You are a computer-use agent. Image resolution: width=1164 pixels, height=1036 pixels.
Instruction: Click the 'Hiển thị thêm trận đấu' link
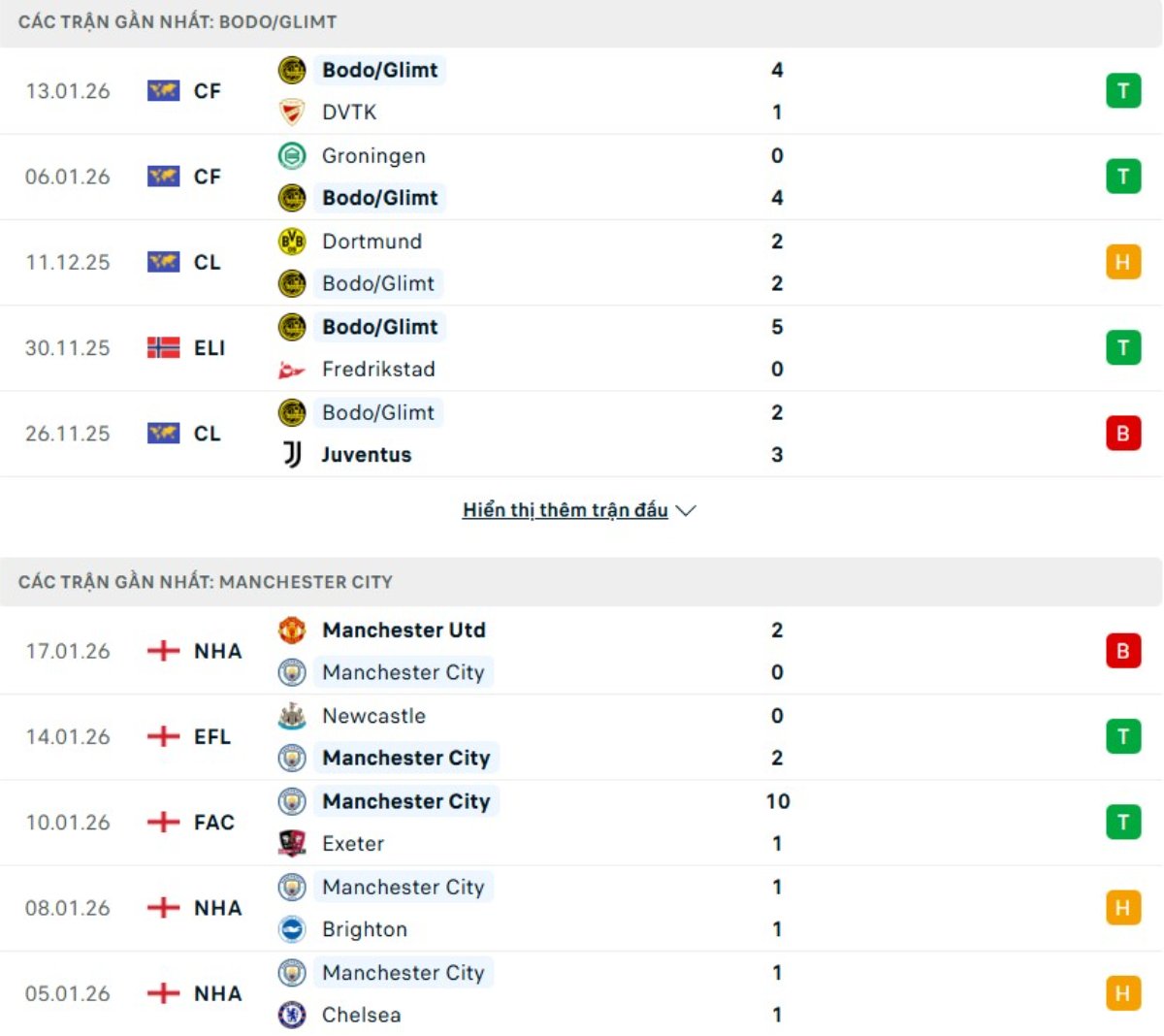coord(565,510)
